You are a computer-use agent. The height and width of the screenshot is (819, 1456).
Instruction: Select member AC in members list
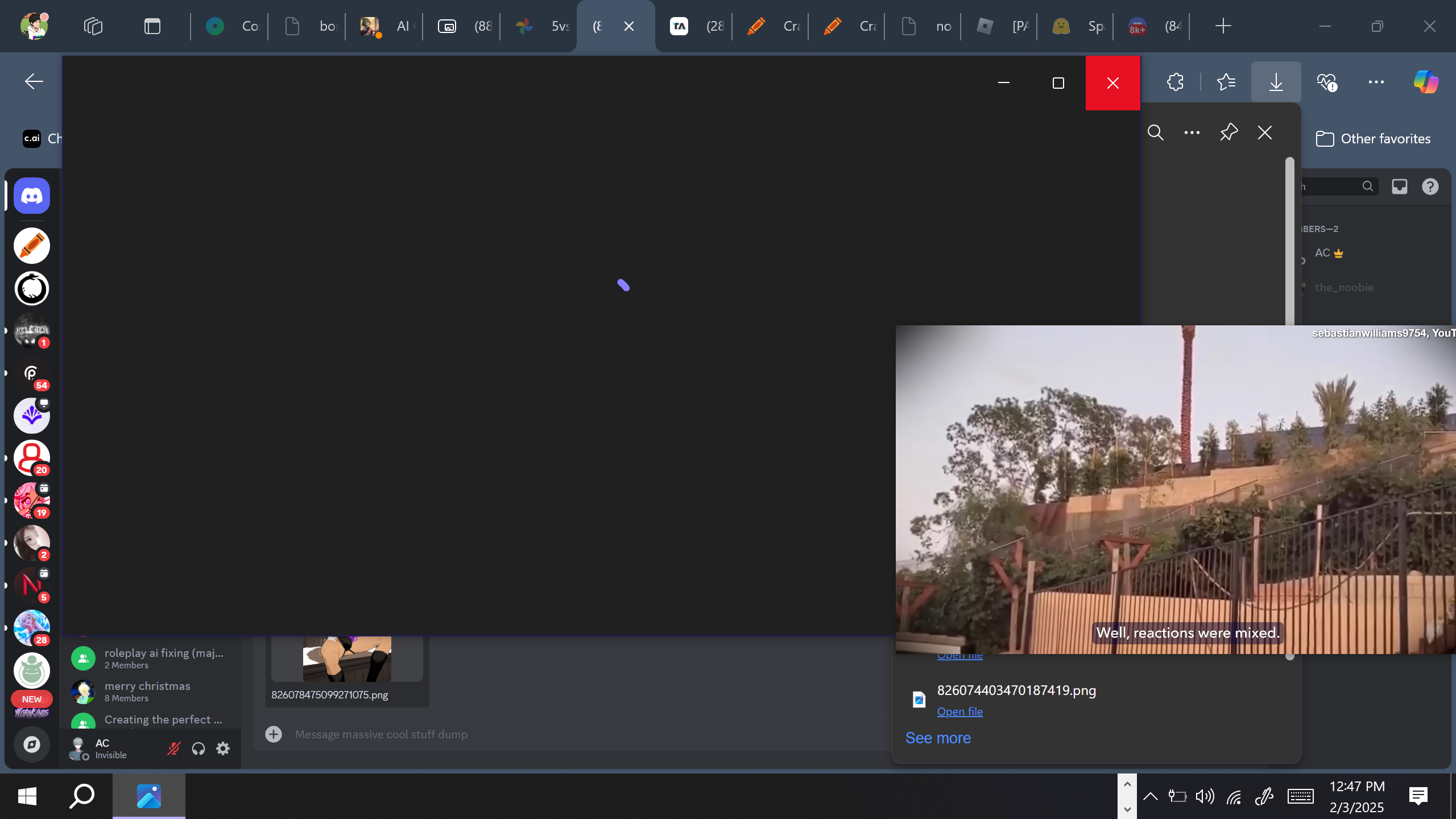(x=1329, y=253)
